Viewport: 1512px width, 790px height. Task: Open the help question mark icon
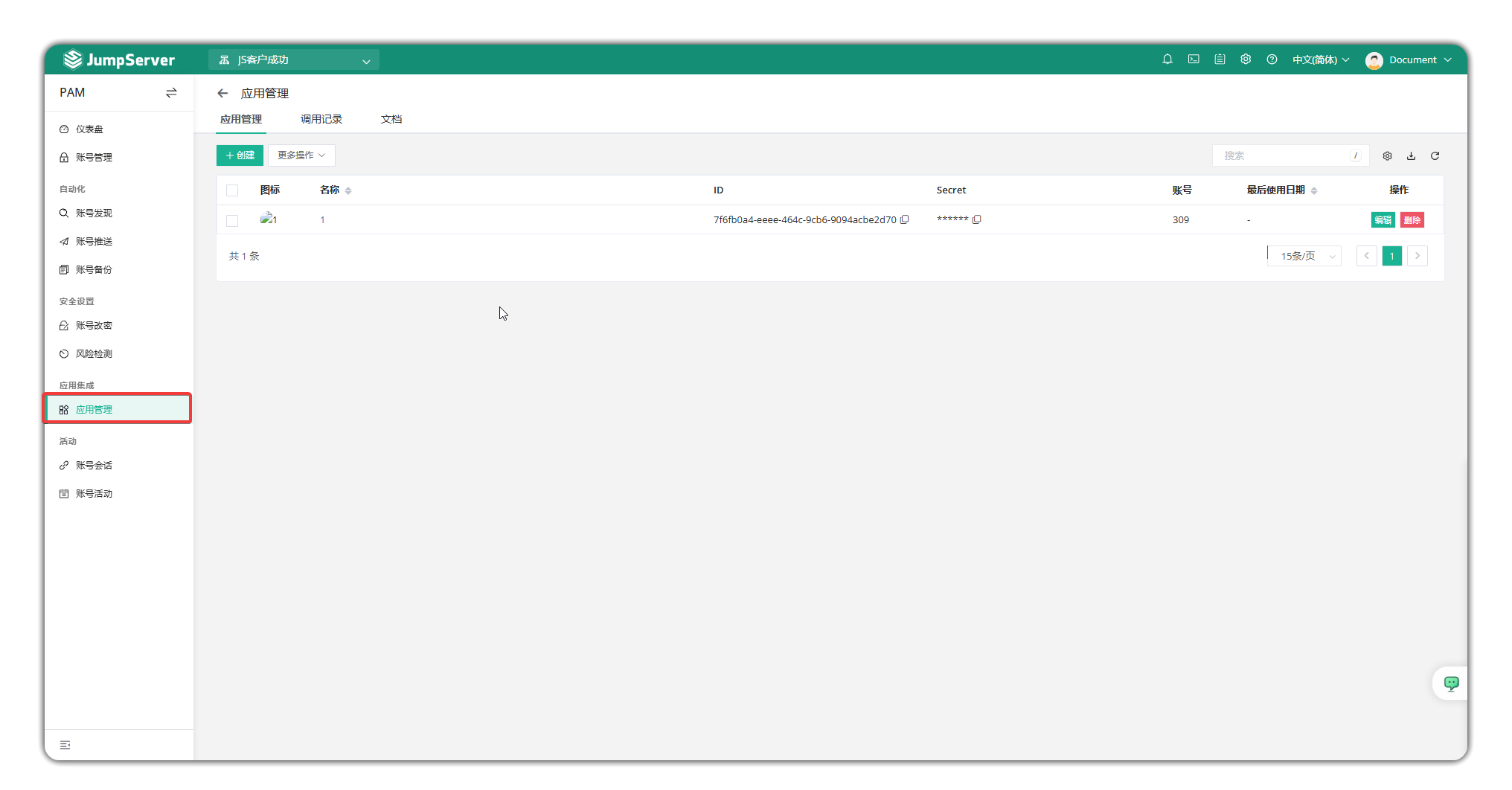pos(1272,60)
